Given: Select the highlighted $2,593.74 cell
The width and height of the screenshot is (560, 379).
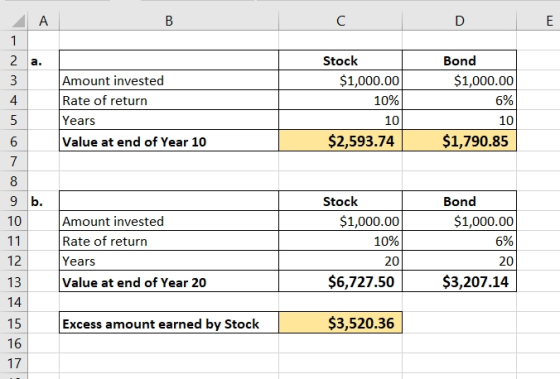Looking at the screenshot, I should click(340, 141).
